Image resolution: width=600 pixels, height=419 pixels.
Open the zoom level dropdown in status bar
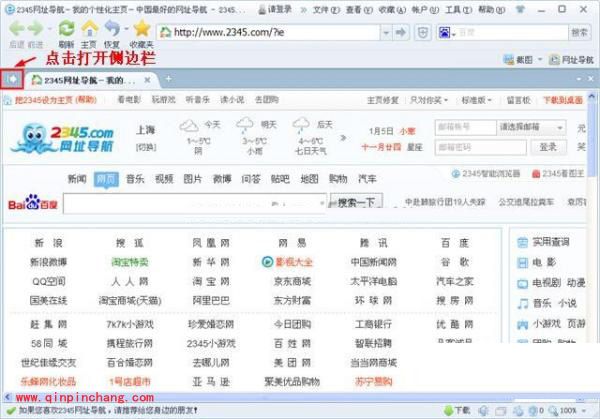584,411
